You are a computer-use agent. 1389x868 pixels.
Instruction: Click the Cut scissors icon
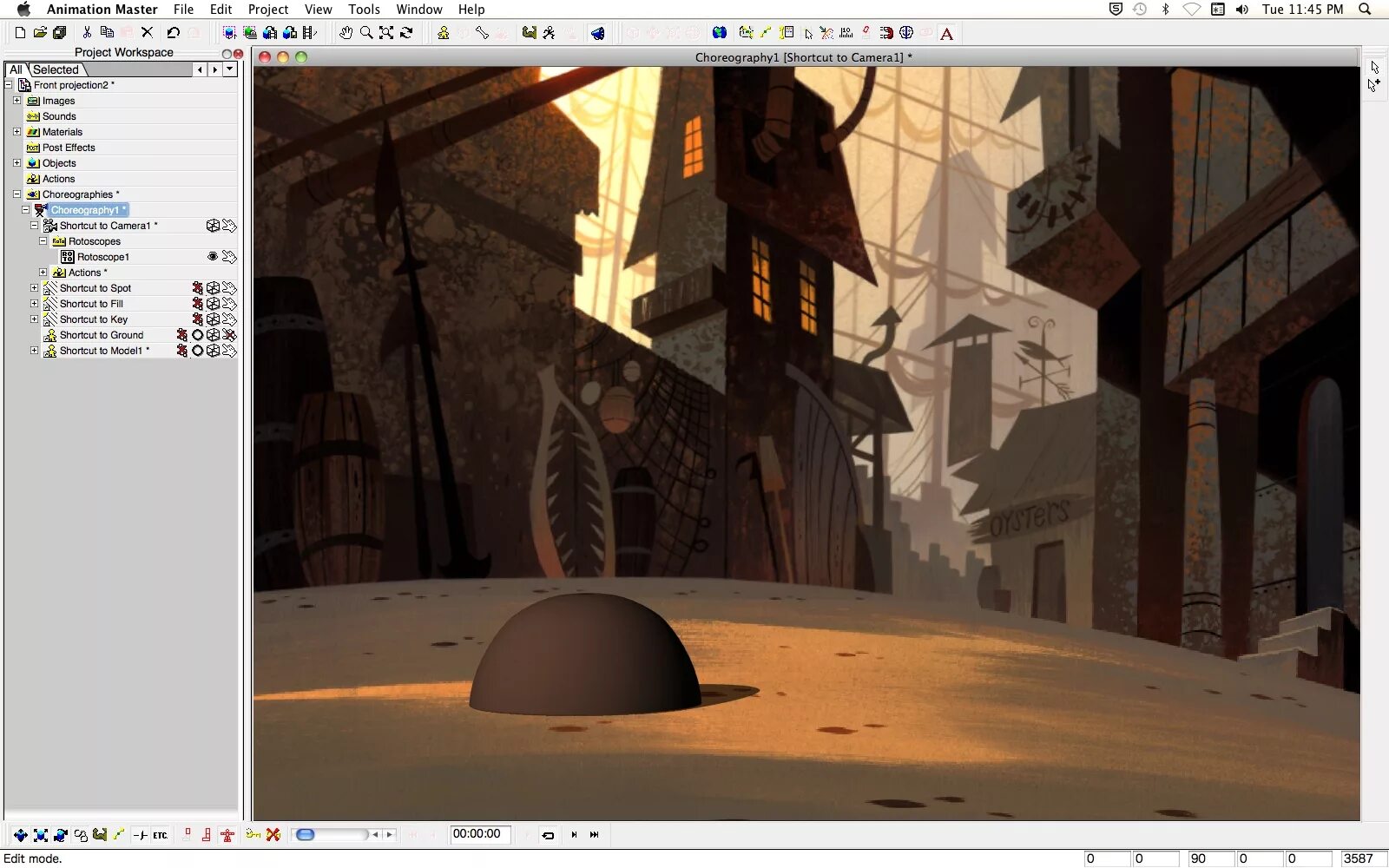87,33
